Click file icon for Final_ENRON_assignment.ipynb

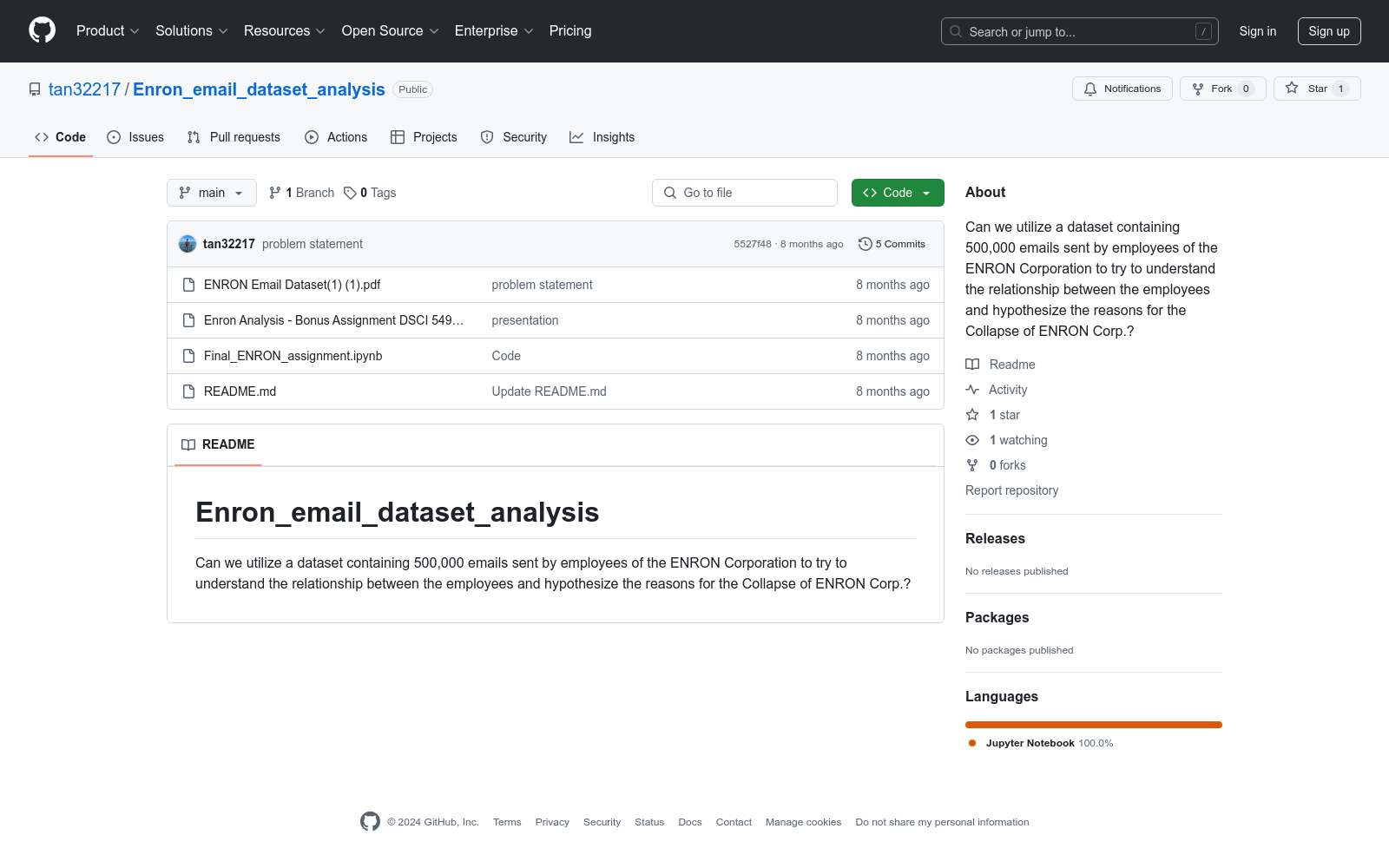coord(188,356)
